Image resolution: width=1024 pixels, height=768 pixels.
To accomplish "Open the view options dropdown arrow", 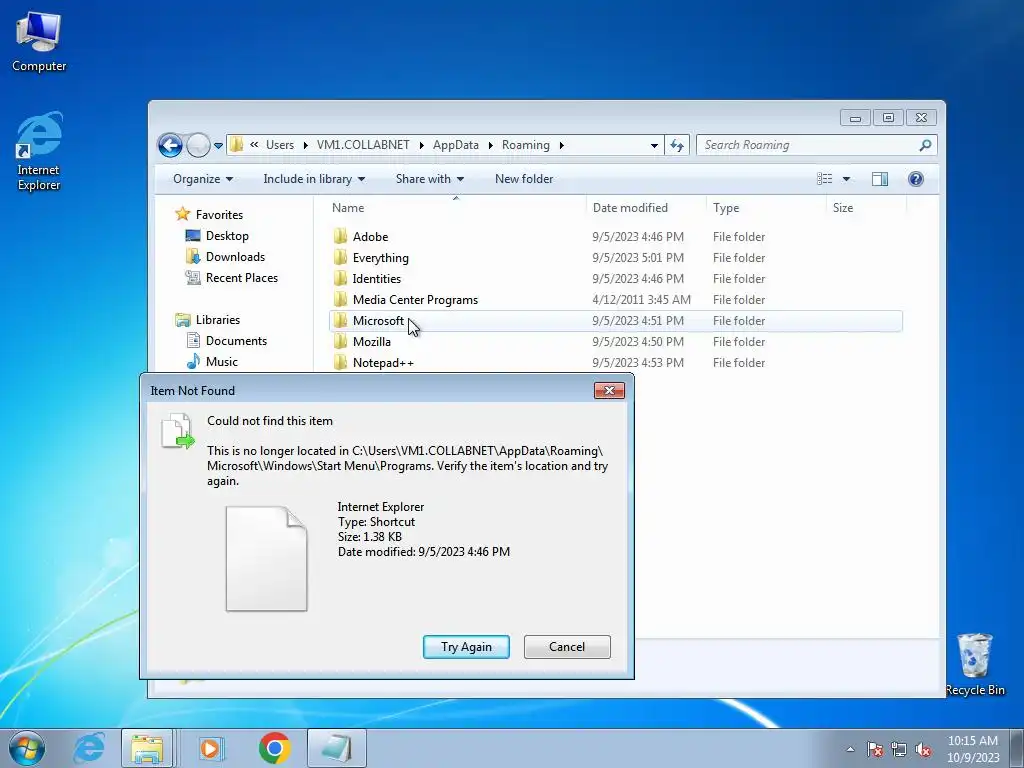I will point(846,179).
